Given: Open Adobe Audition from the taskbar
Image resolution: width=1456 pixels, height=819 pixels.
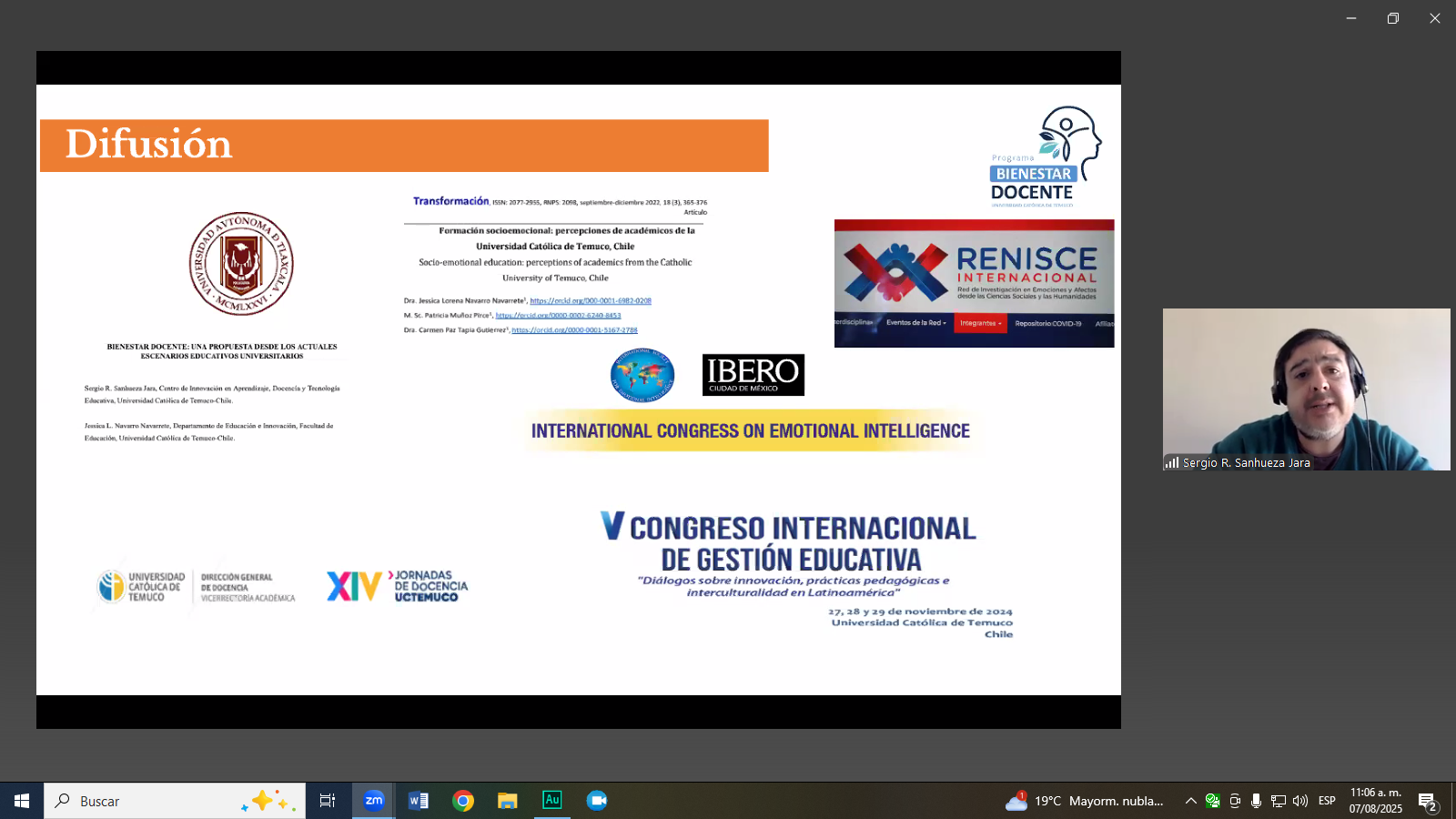Looking at the screenshot, I should 552,801.
